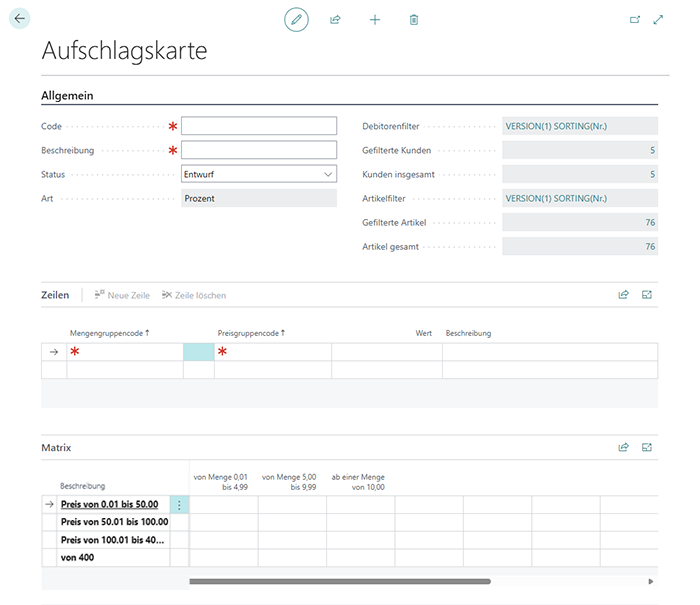Viewport: 700px width, 605px height.
Task: Click the back arrow button
Action: point(20,18)
